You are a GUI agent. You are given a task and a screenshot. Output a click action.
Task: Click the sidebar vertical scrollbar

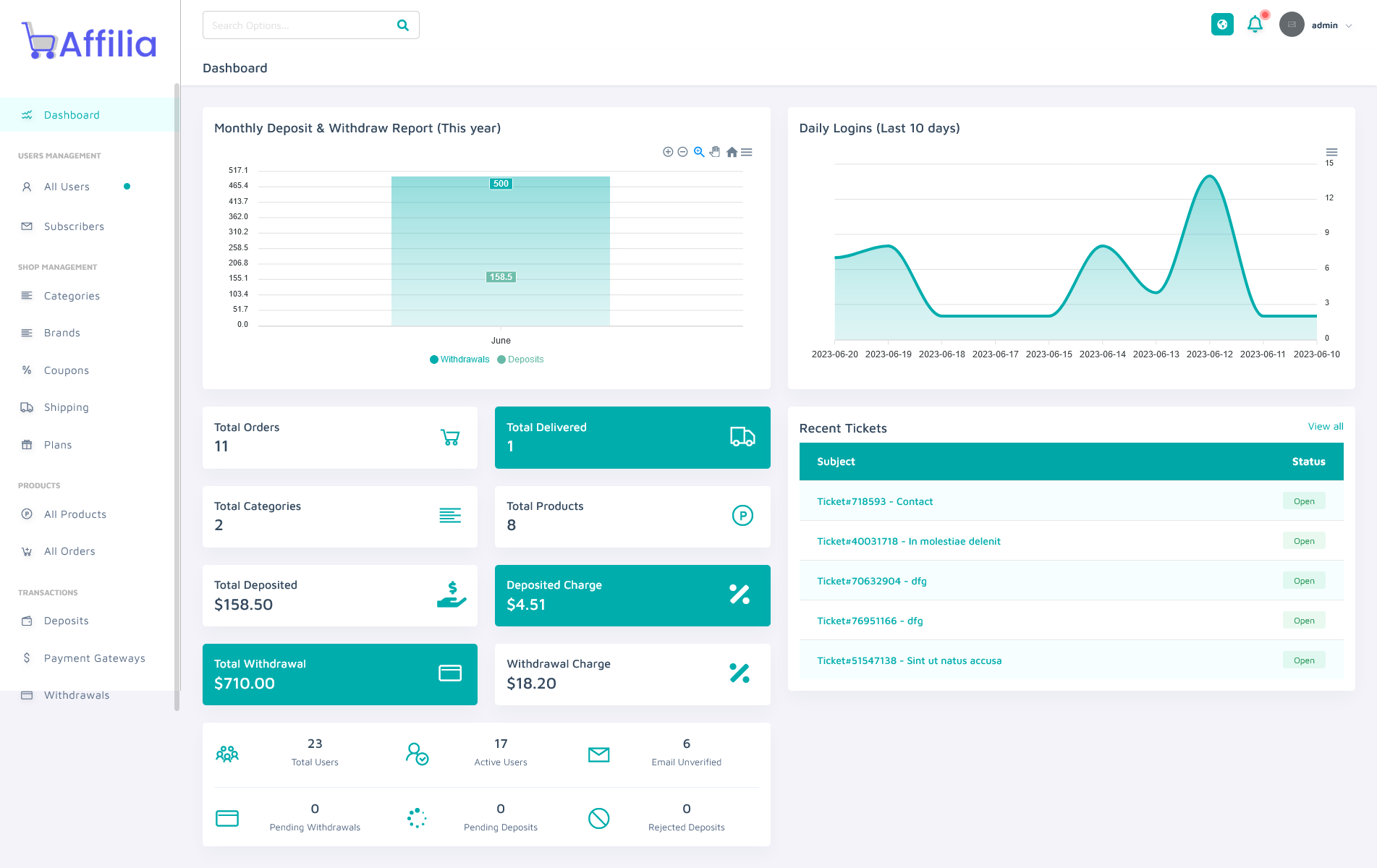click(x=177, y=396)
